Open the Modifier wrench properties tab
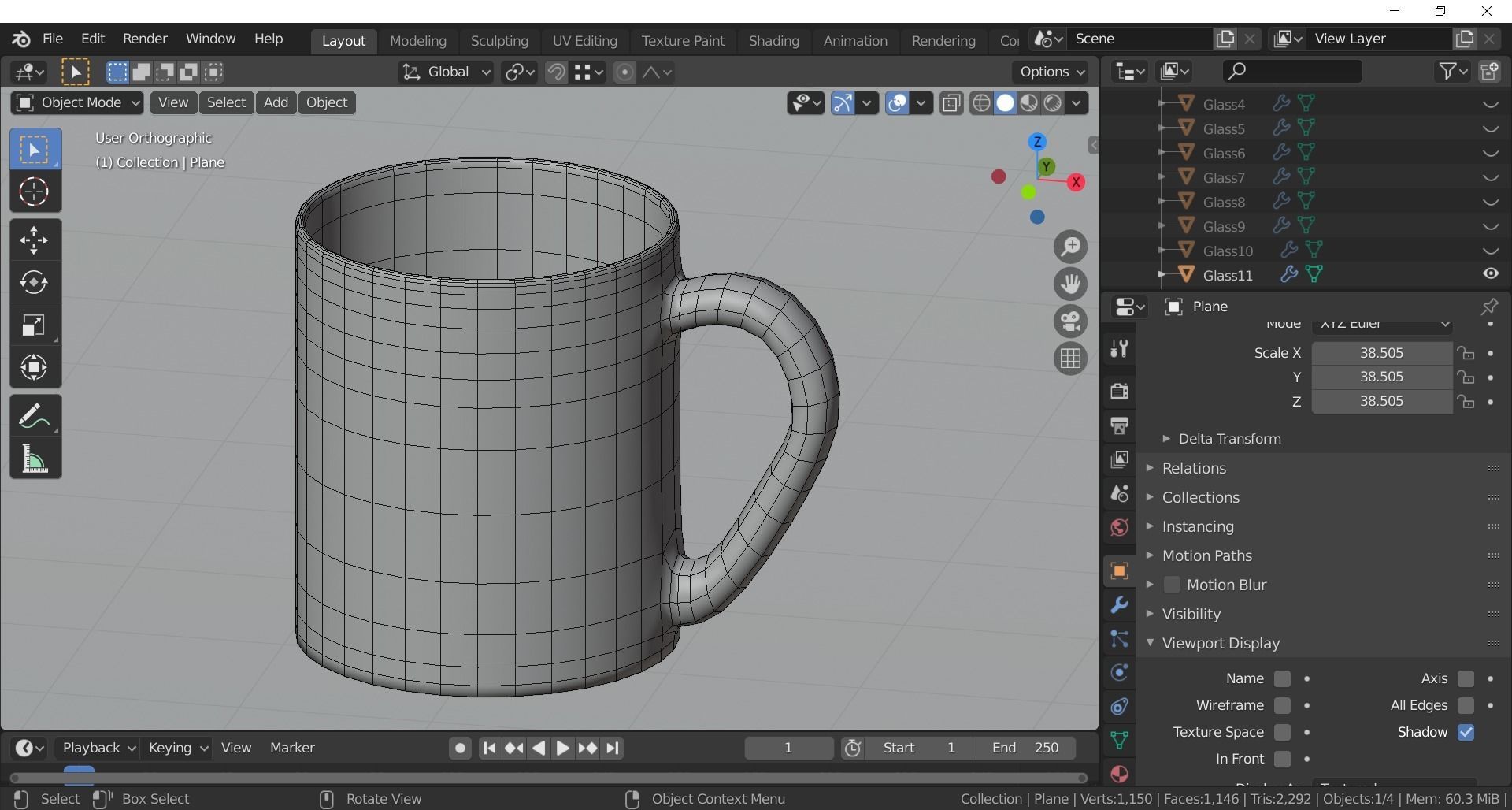This screenshot has width=1512, height=810. tap(1119, 605)
